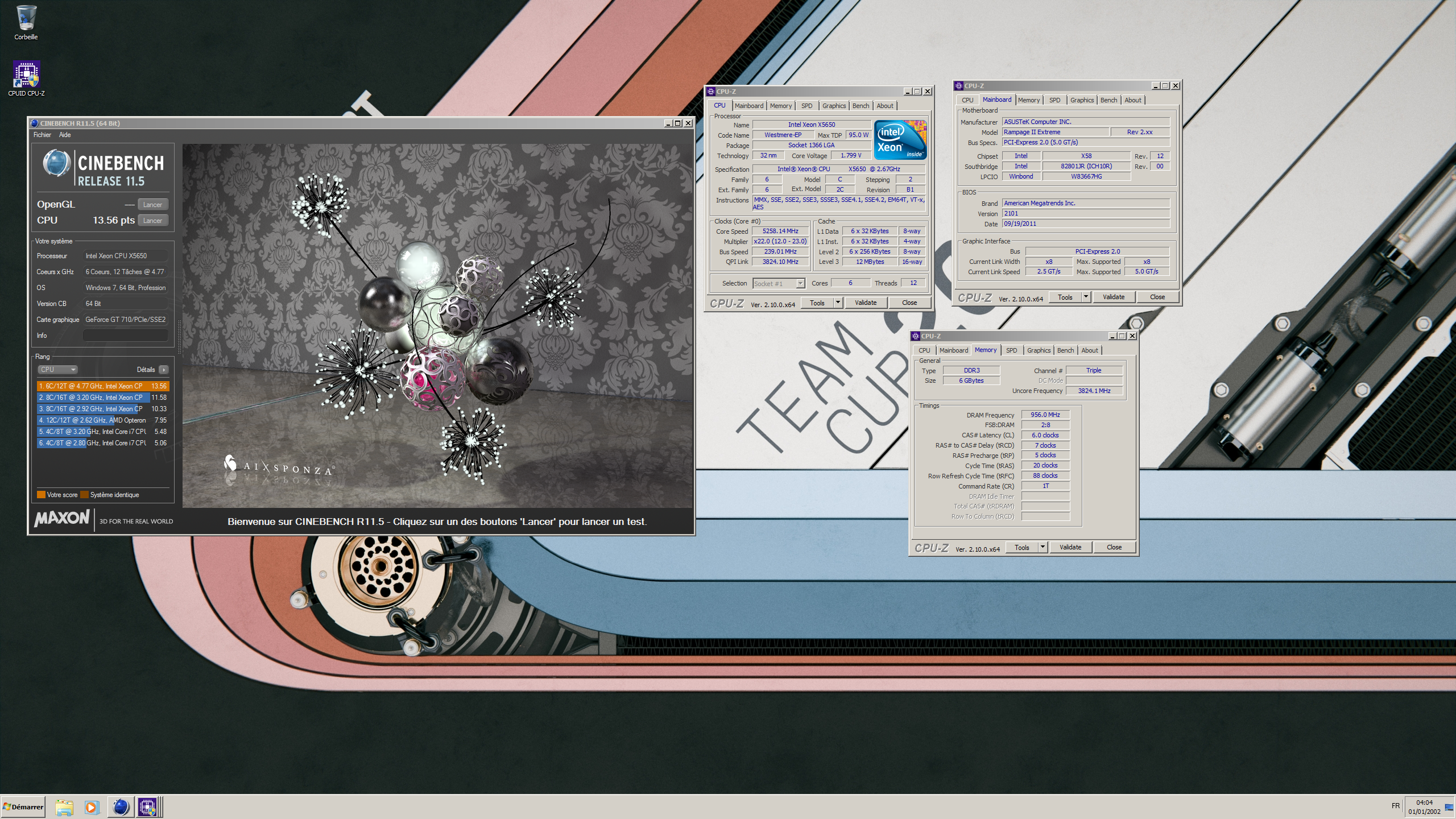Switch to SPD tab in CPU tab window
Image resolution: width=1456 pixels, height=819 pixels.
coord(806,106)
